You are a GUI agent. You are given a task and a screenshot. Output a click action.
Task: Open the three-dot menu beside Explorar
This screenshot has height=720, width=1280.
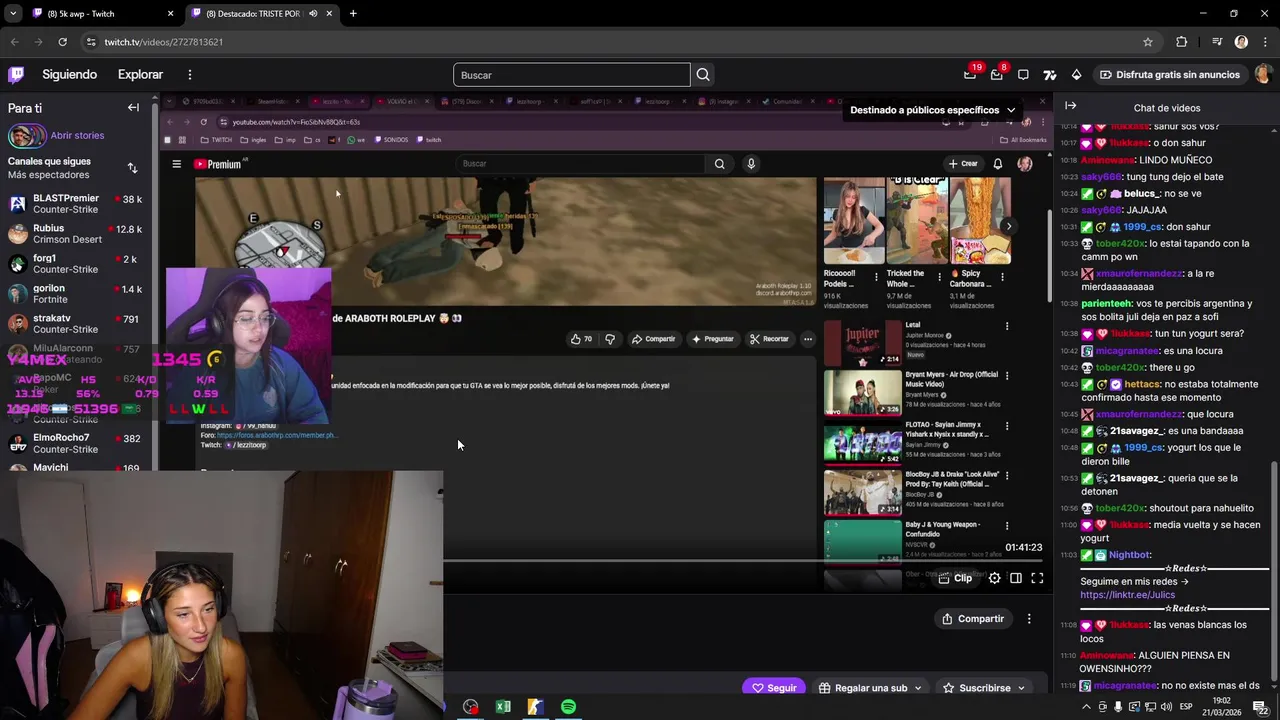click(x=190, y=74)
